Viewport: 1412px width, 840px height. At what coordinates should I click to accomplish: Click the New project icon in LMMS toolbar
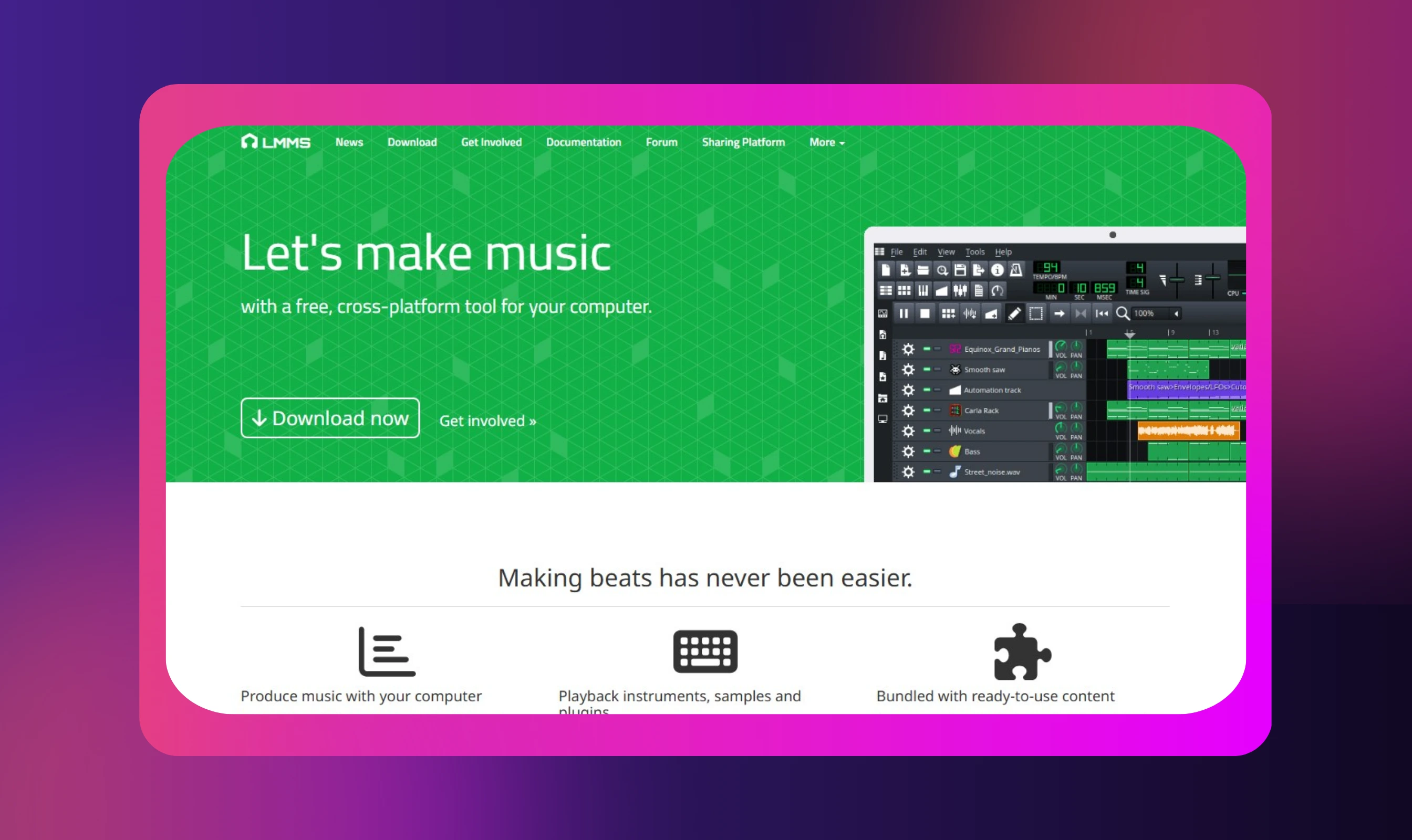click(886, 270)
